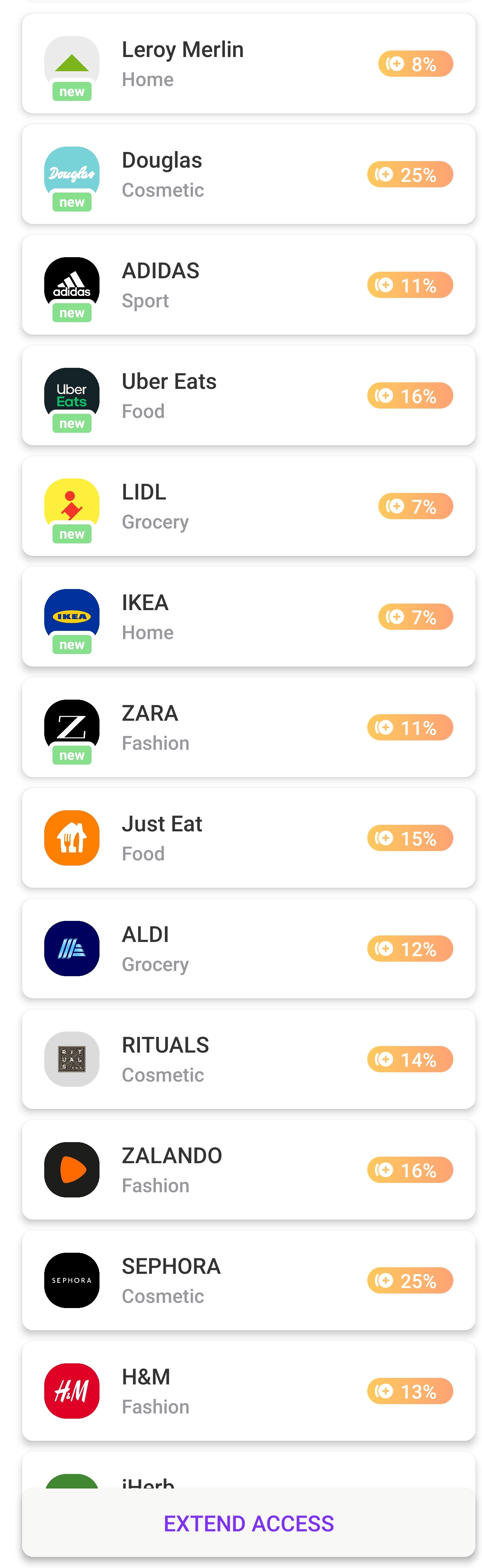Viewport: 482px width, 1568px height.
Task: Open the Just Eat orange icon
Action: (72, 838)
